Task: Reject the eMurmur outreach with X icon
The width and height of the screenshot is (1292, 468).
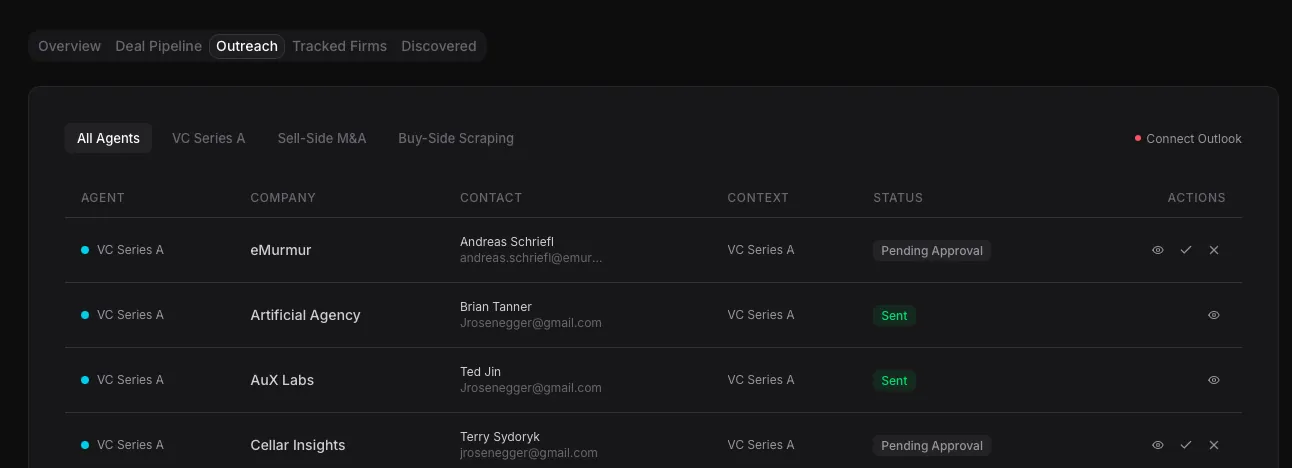Action: click(x=1214, y=250)
